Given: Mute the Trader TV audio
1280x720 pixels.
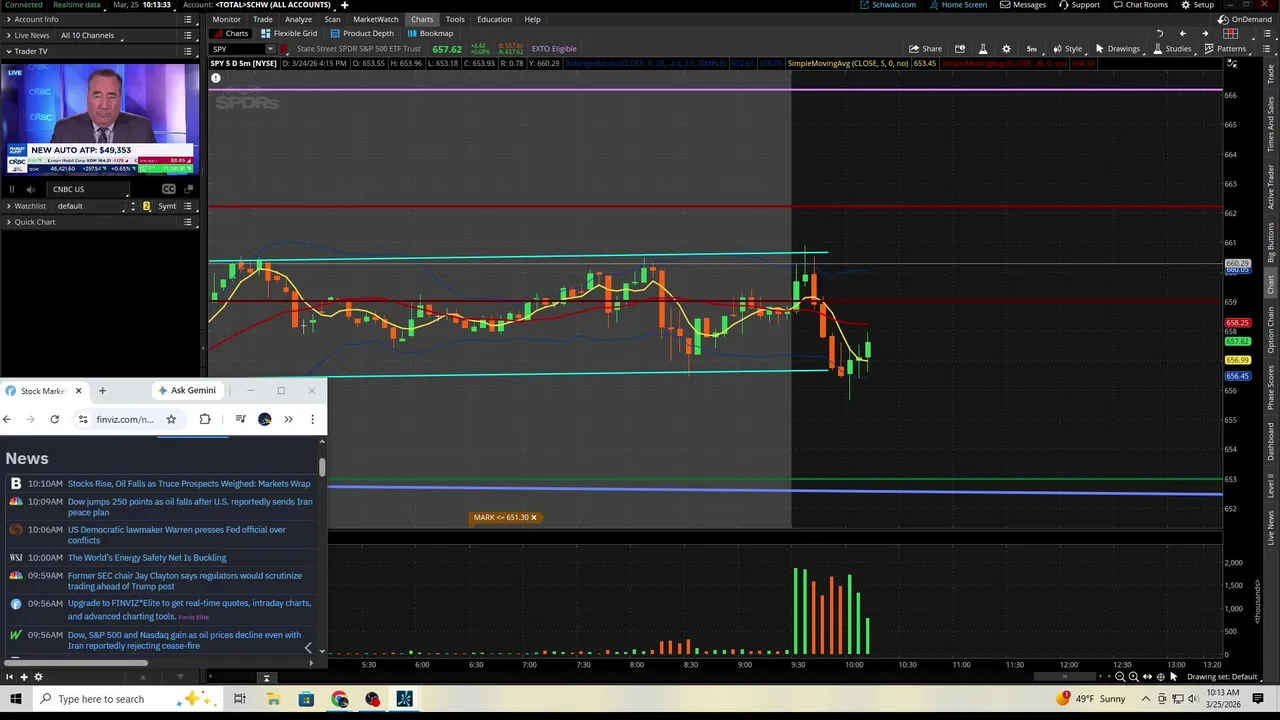Looking at the screenshot, I should point(30,189).
